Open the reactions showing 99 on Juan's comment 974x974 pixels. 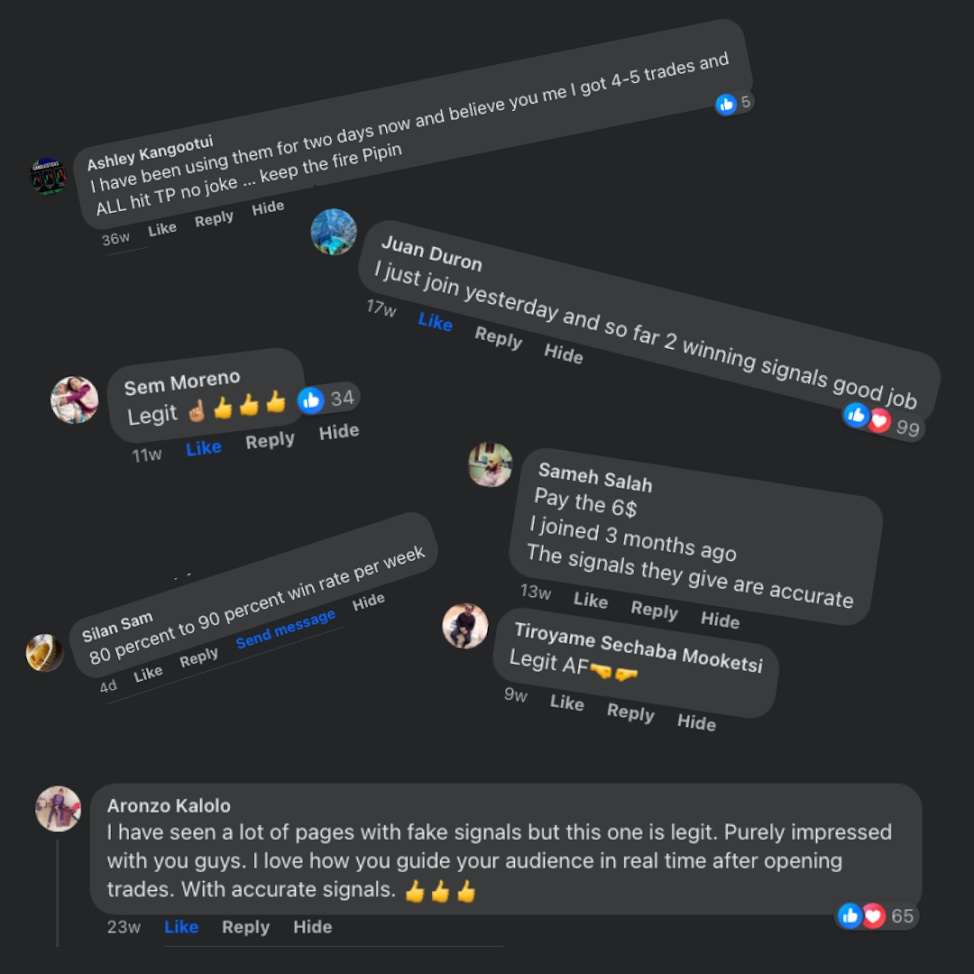pos(883,422)
